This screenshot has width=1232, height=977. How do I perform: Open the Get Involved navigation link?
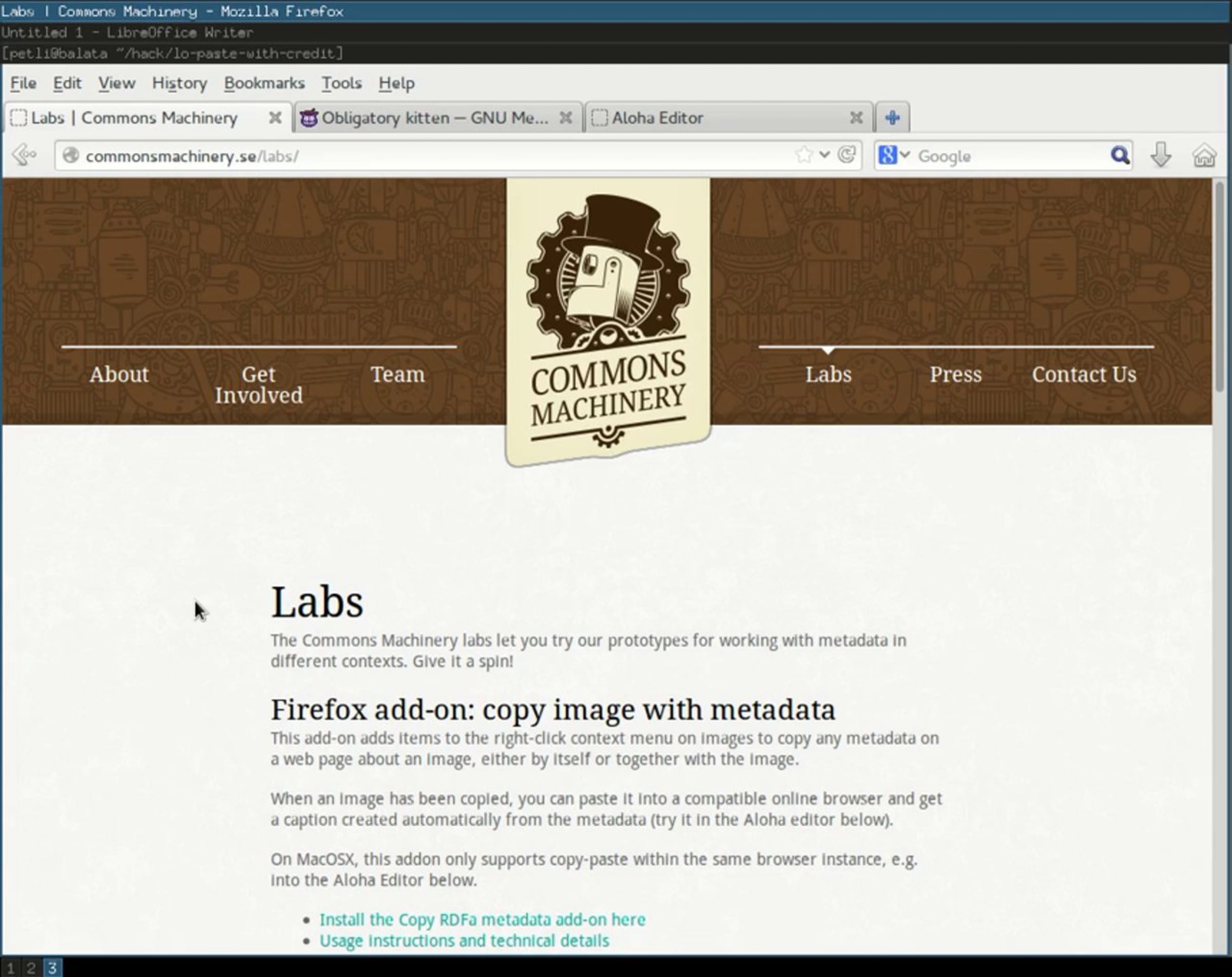(258, 385)
